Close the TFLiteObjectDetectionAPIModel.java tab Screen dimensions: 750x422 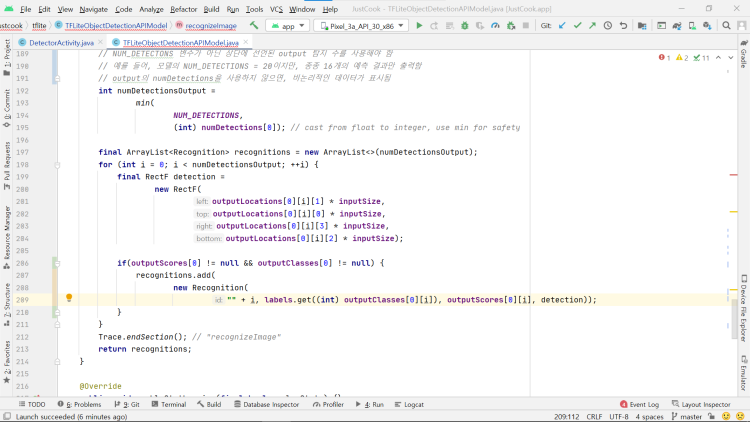(x=246, y=44)
